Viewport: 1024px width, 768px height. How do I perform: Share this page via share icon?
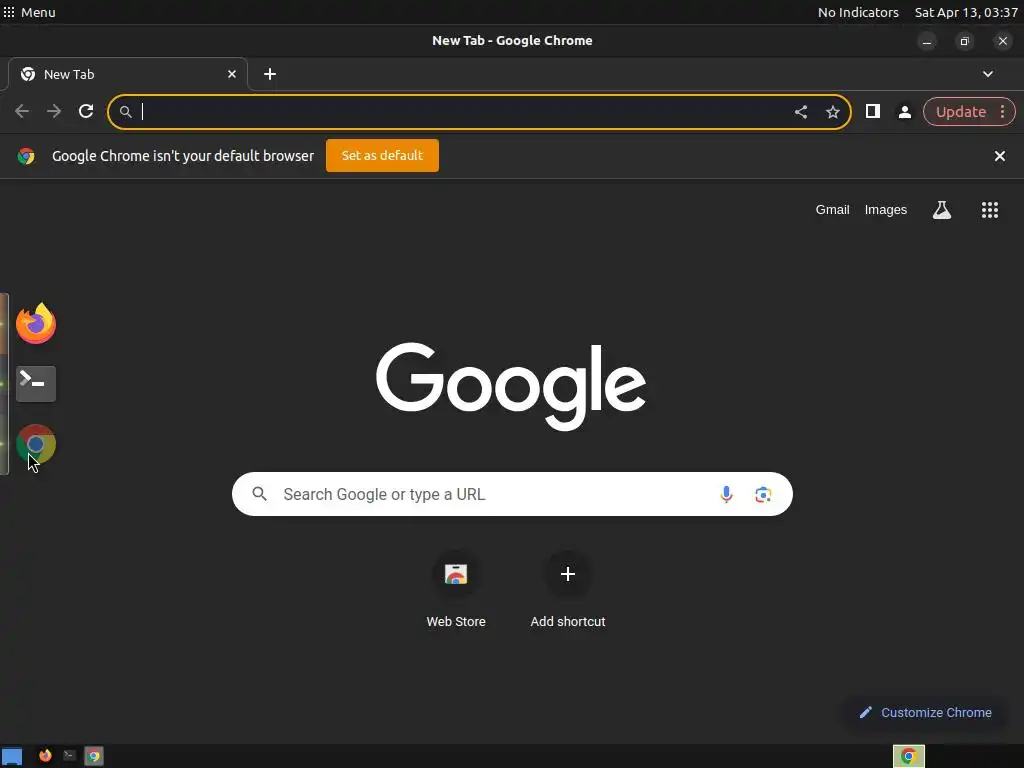coord(801,112)
